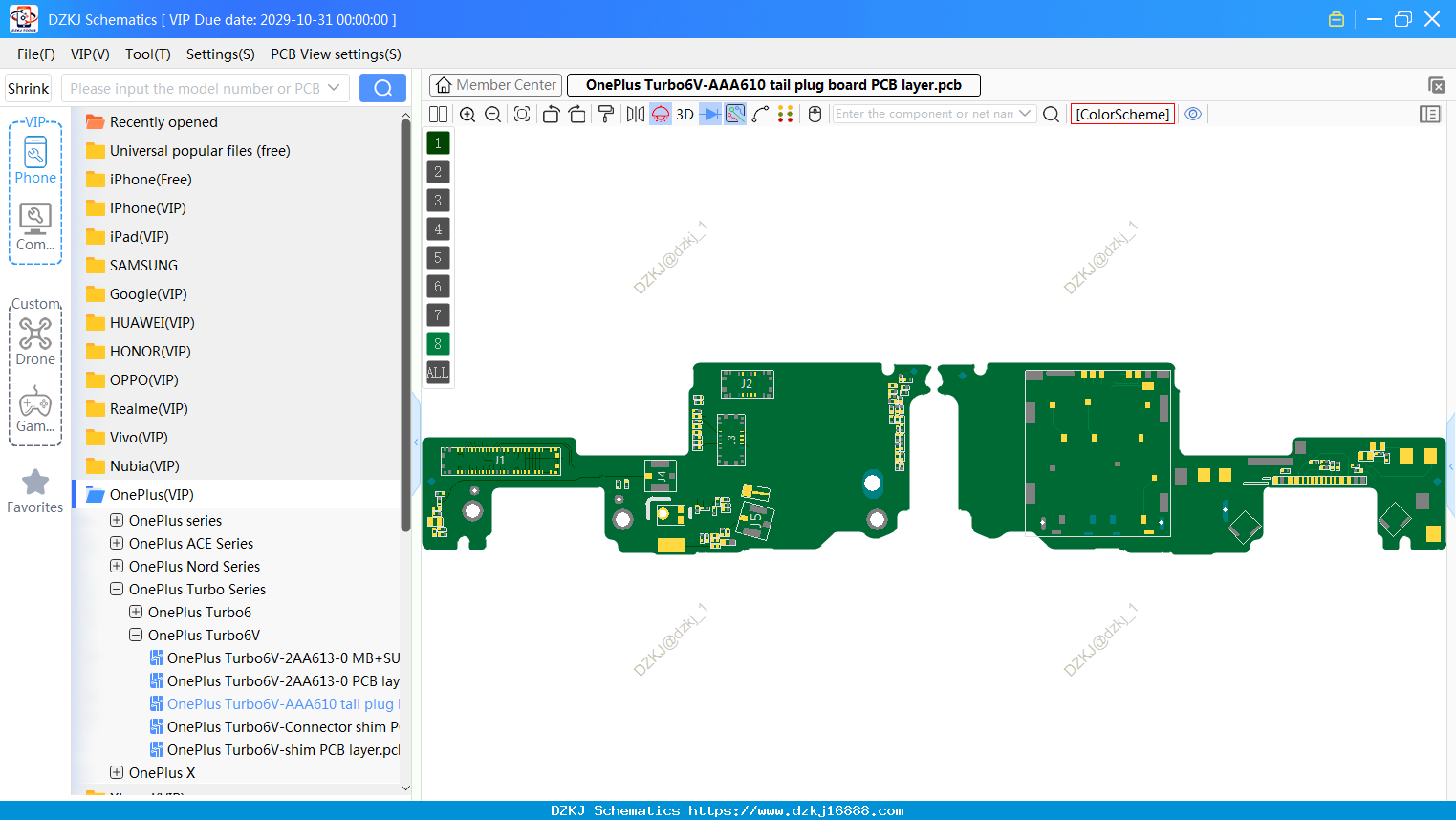Expand the OnePlus Turbo6 node

coord(136,612)
